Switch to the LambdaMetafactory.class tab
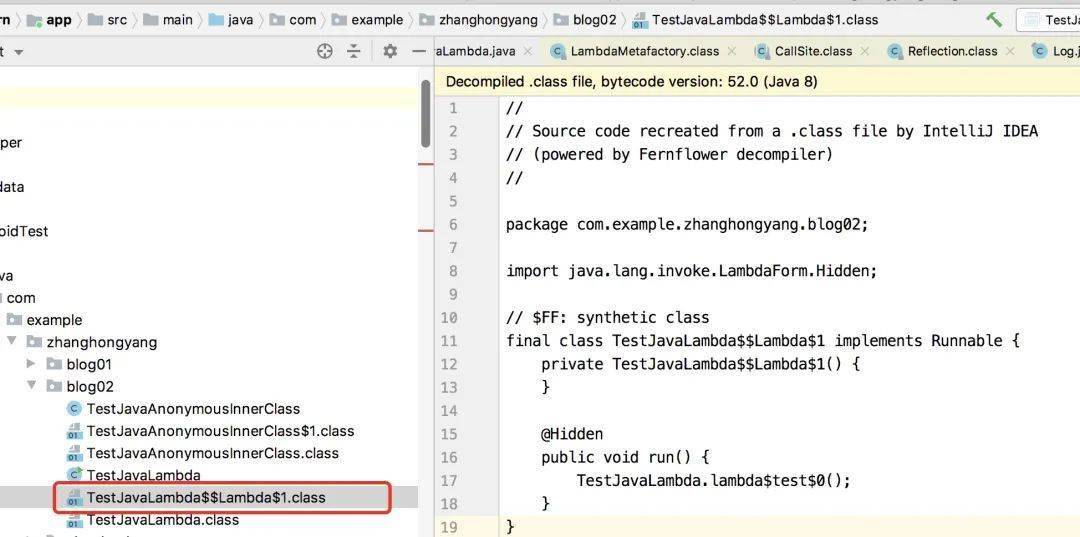This screenshot has height=537, width=1080. point(644,51)
